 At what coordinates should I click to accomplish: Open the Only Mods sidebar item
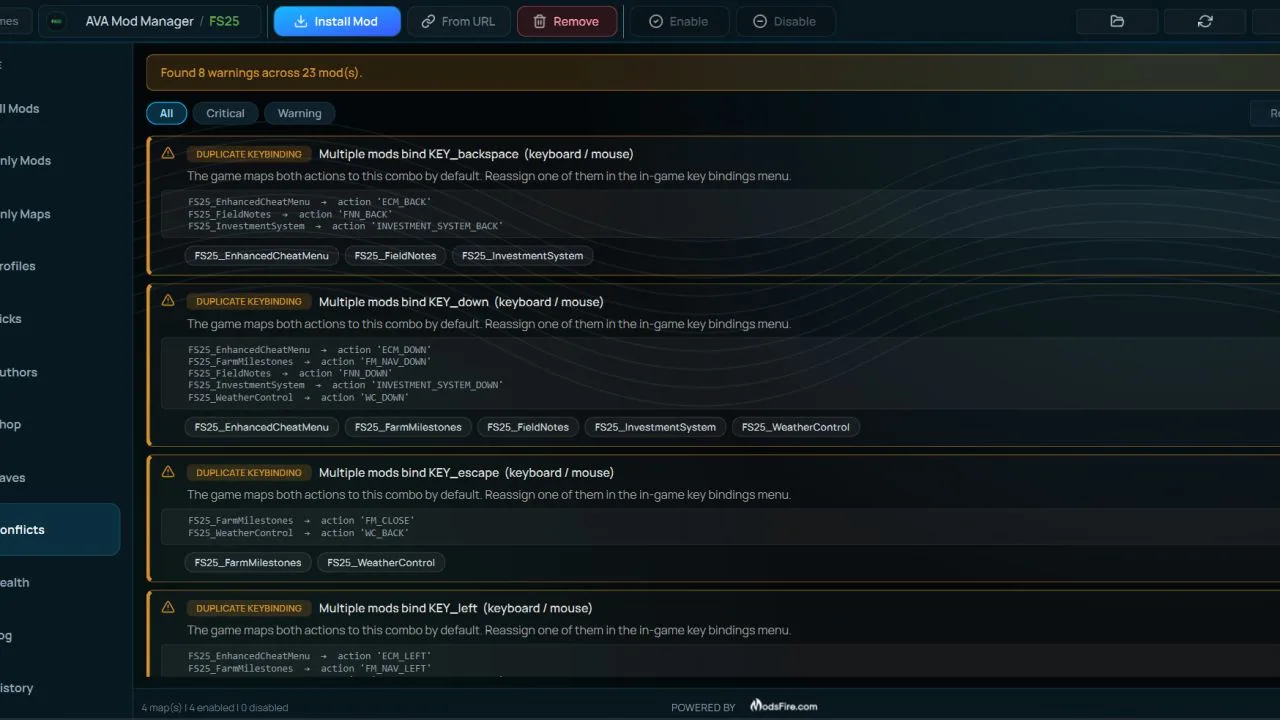tap(60, 161)
